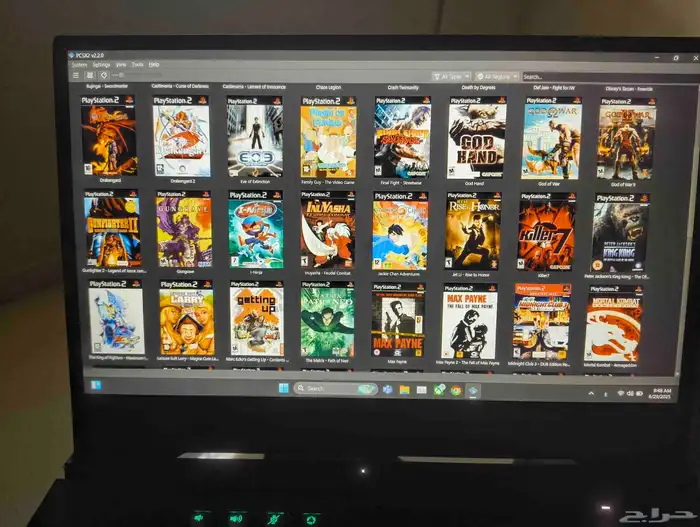700x527 pixels.
Task: Click the volume icon in system tray
Action: pos(630,393)
